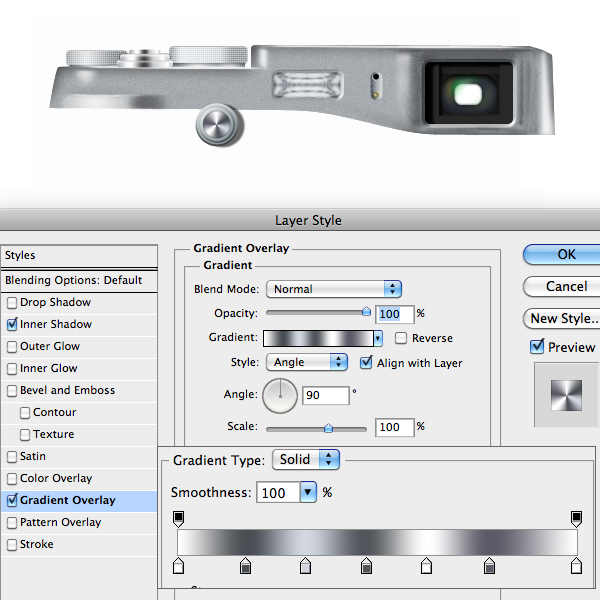
Task: Click the Scale value field
Action: click(x=395, y=427)
